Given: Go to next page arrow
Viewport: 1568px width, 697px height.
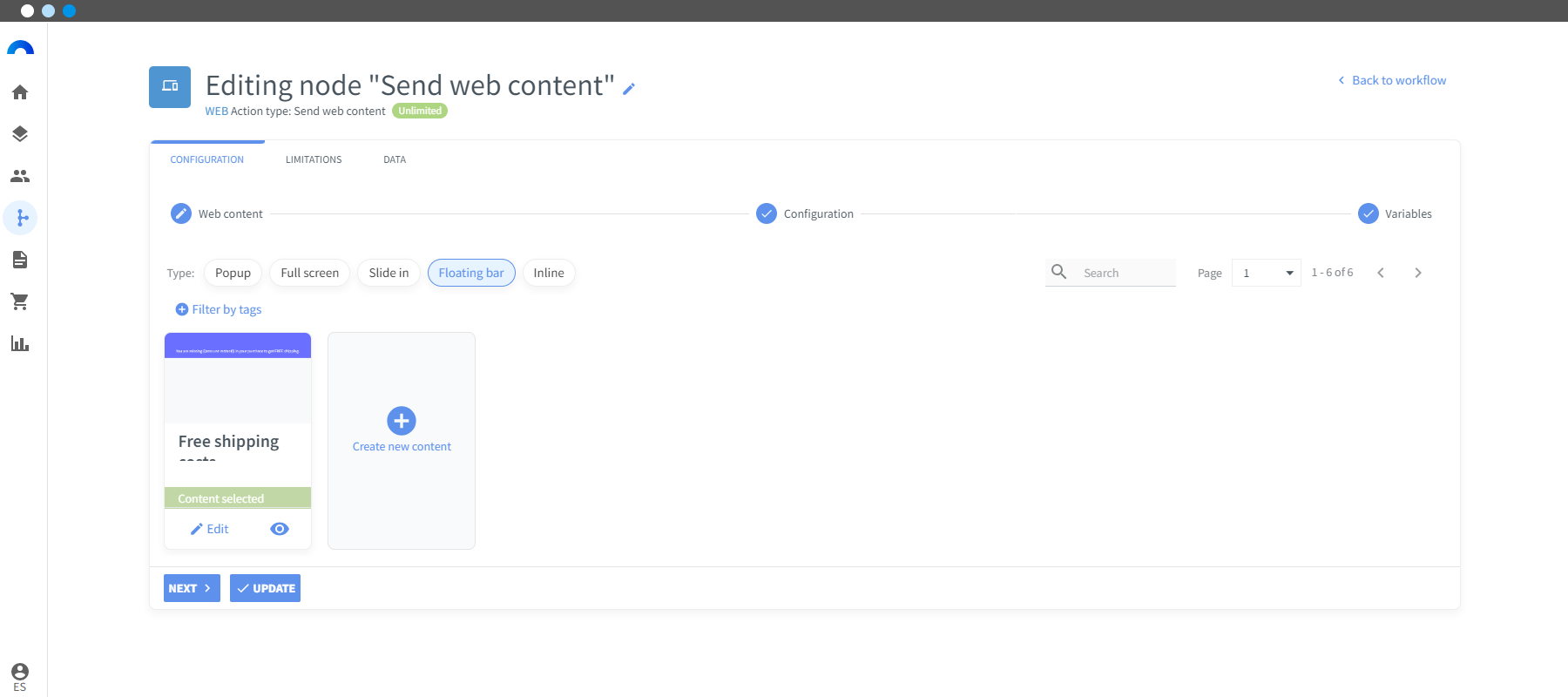Looking at the screenshot, I should pyautogui.click(x=1418, y=273).
